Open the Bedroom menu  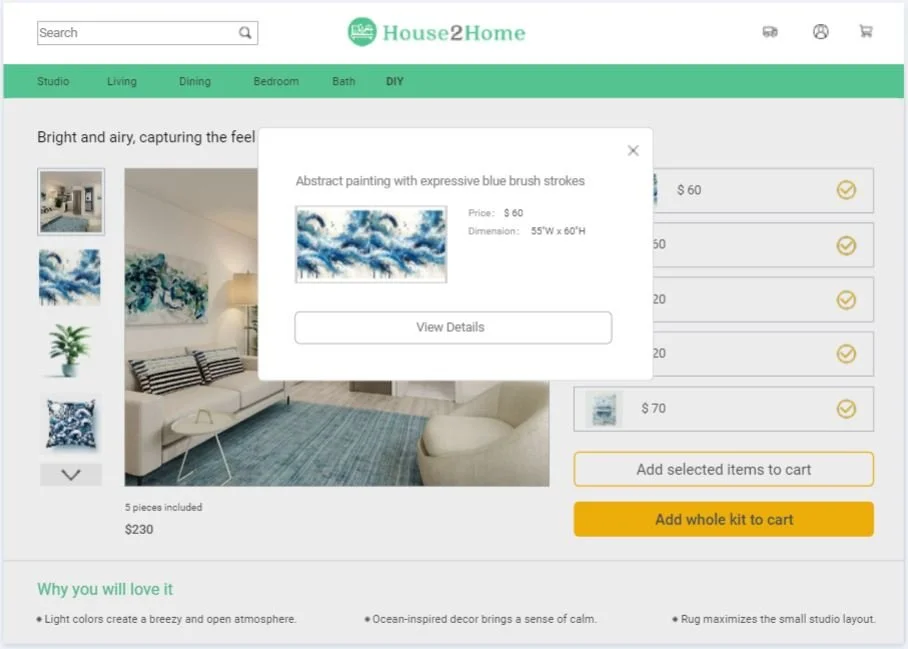pos(276,82)
